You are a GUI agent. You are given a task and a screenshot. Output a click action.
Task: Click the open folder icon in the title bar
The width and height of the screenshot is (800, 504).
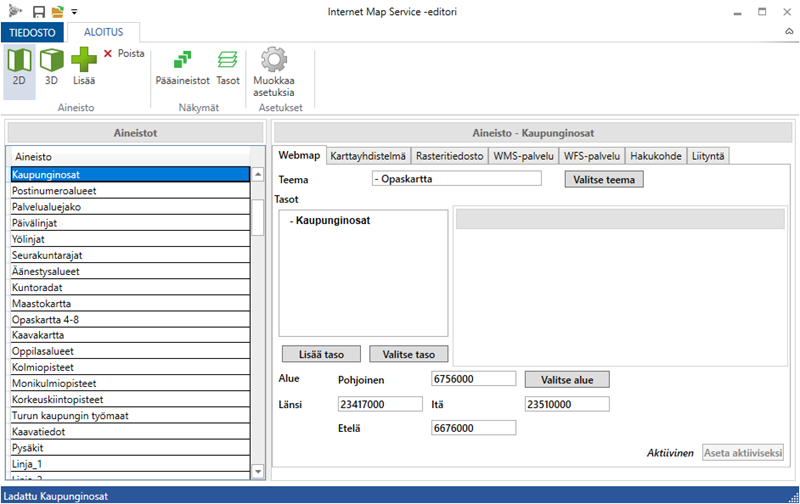click(58, 11)
